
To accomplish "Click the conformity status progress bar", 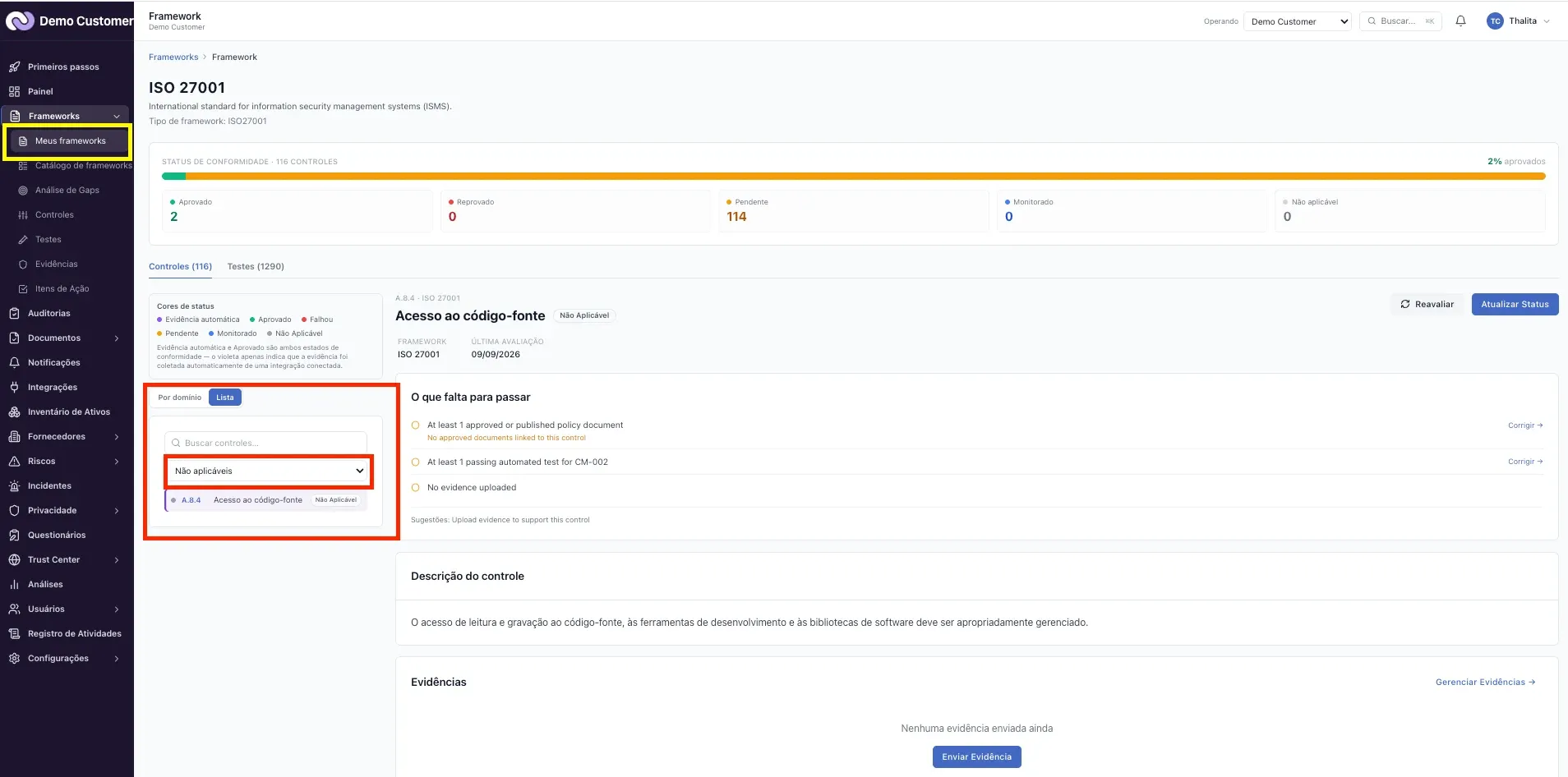I will [853, 176].
